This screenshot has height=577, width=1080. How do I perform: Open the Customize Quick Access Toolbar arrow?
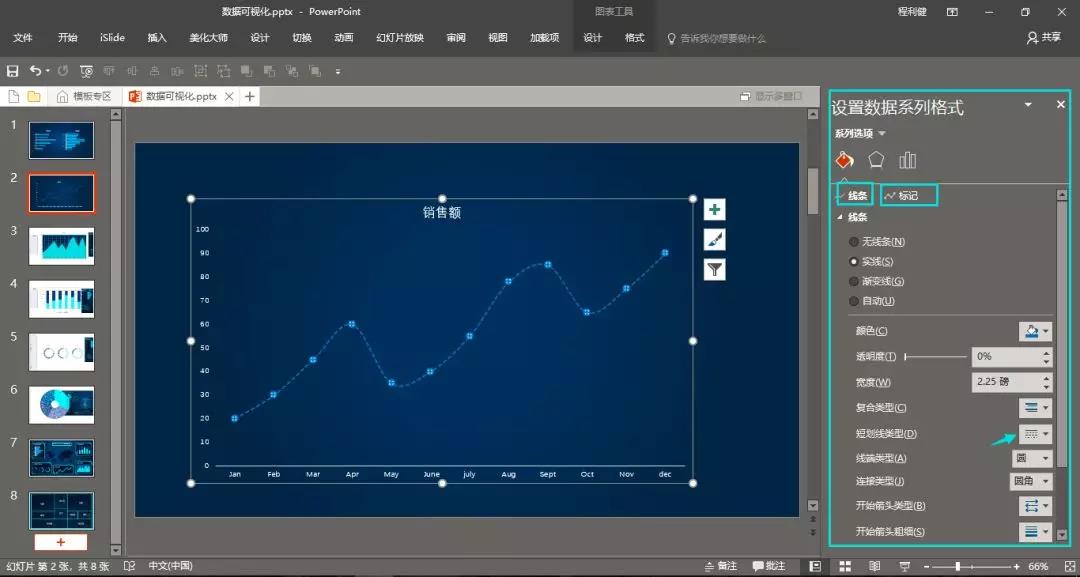(x=338, y=72)
